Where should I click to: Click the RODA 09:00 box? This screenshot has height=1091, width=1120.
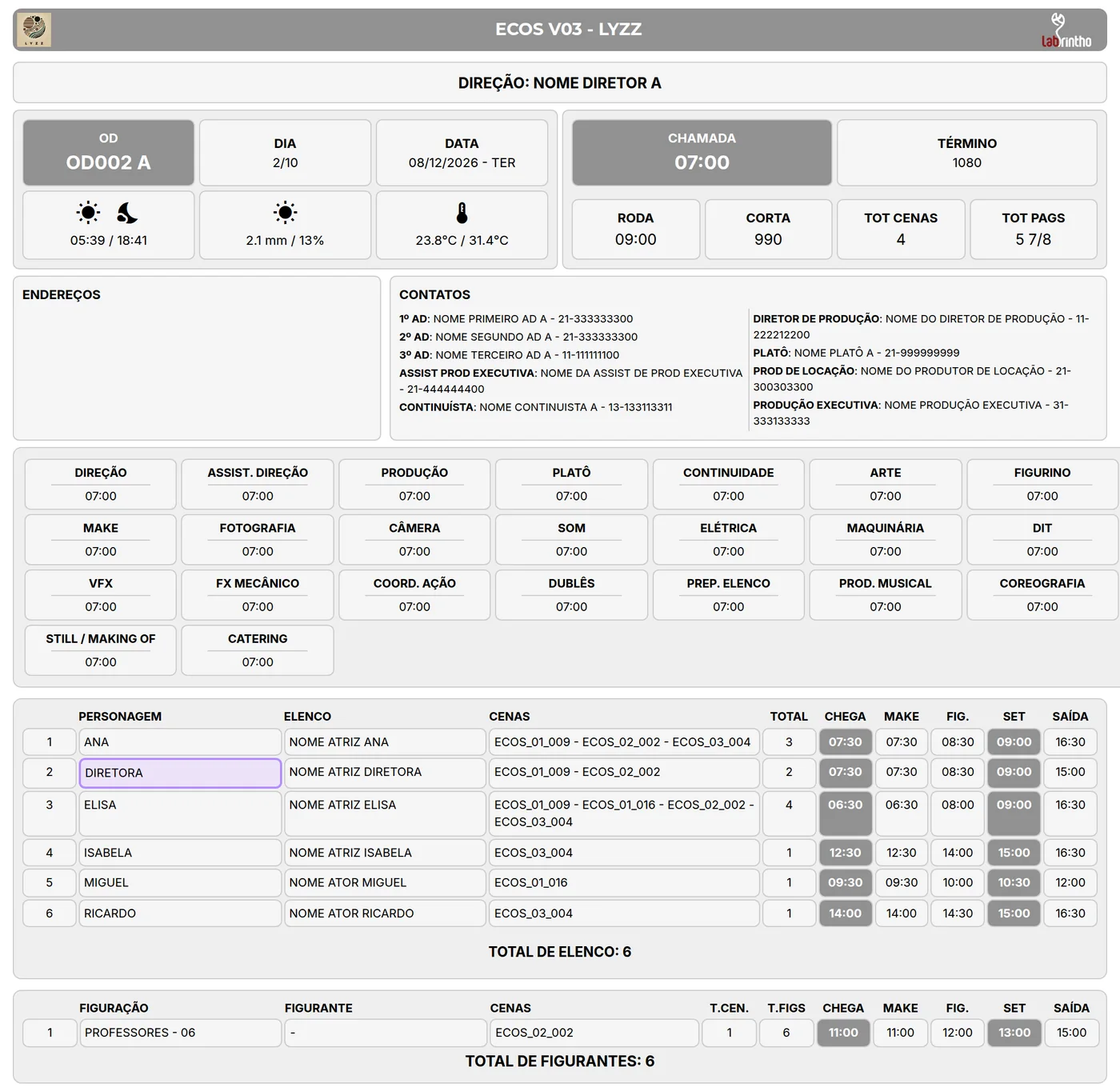[636, 230]
